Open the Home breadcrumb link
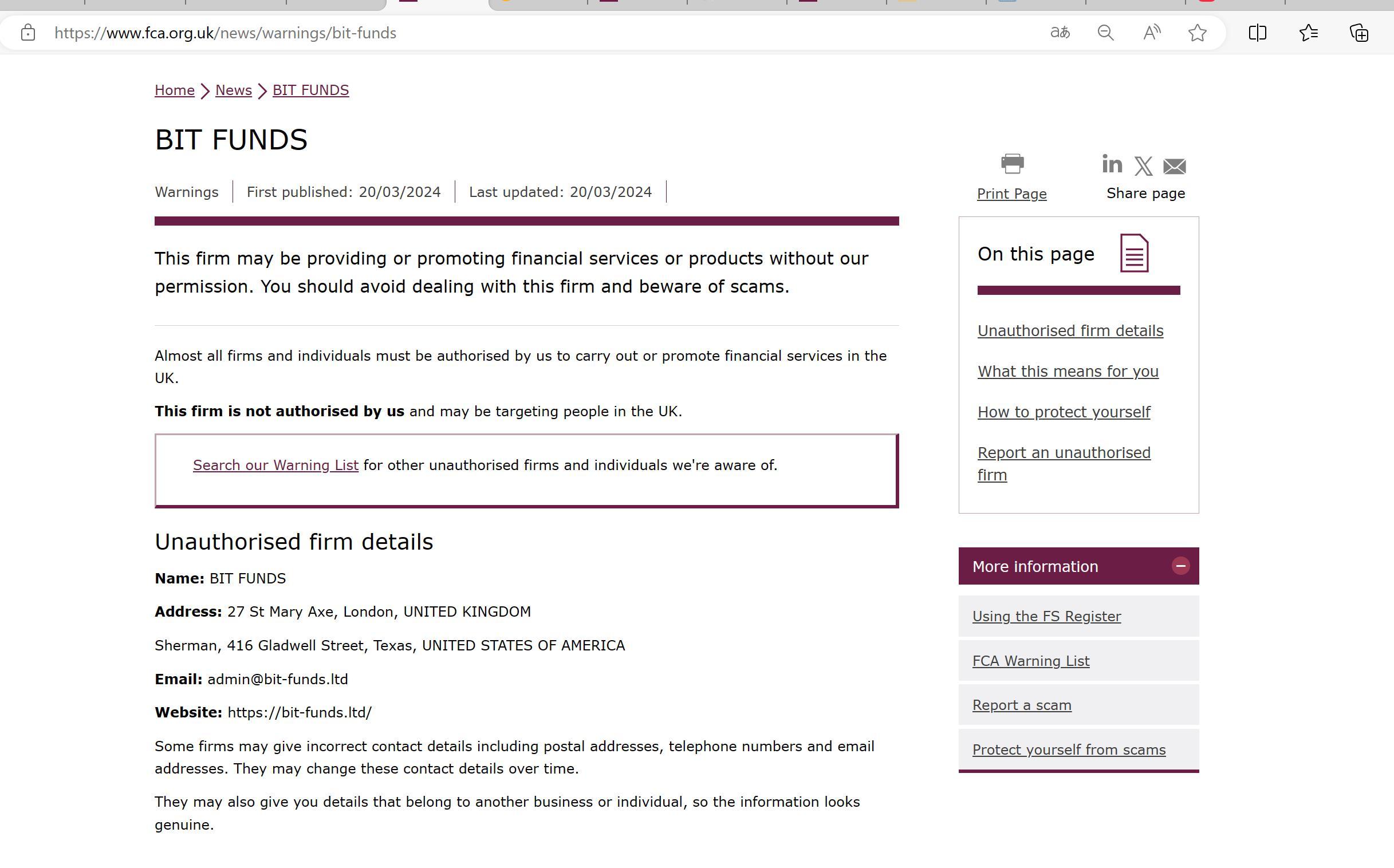 (x=175, y=90)
